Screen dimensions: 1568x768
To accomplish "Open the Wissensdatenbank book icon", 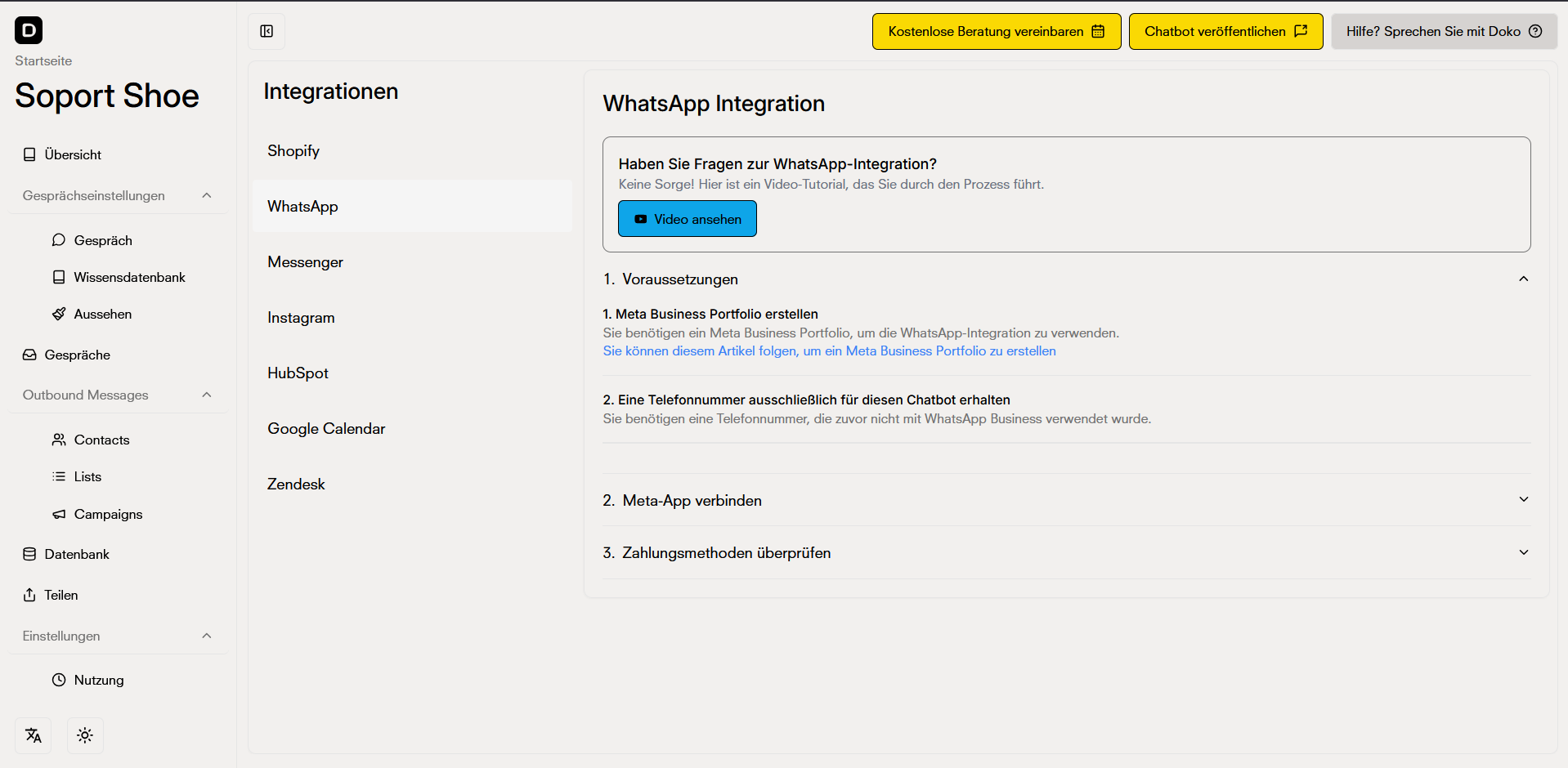I will tap(58, 277).
